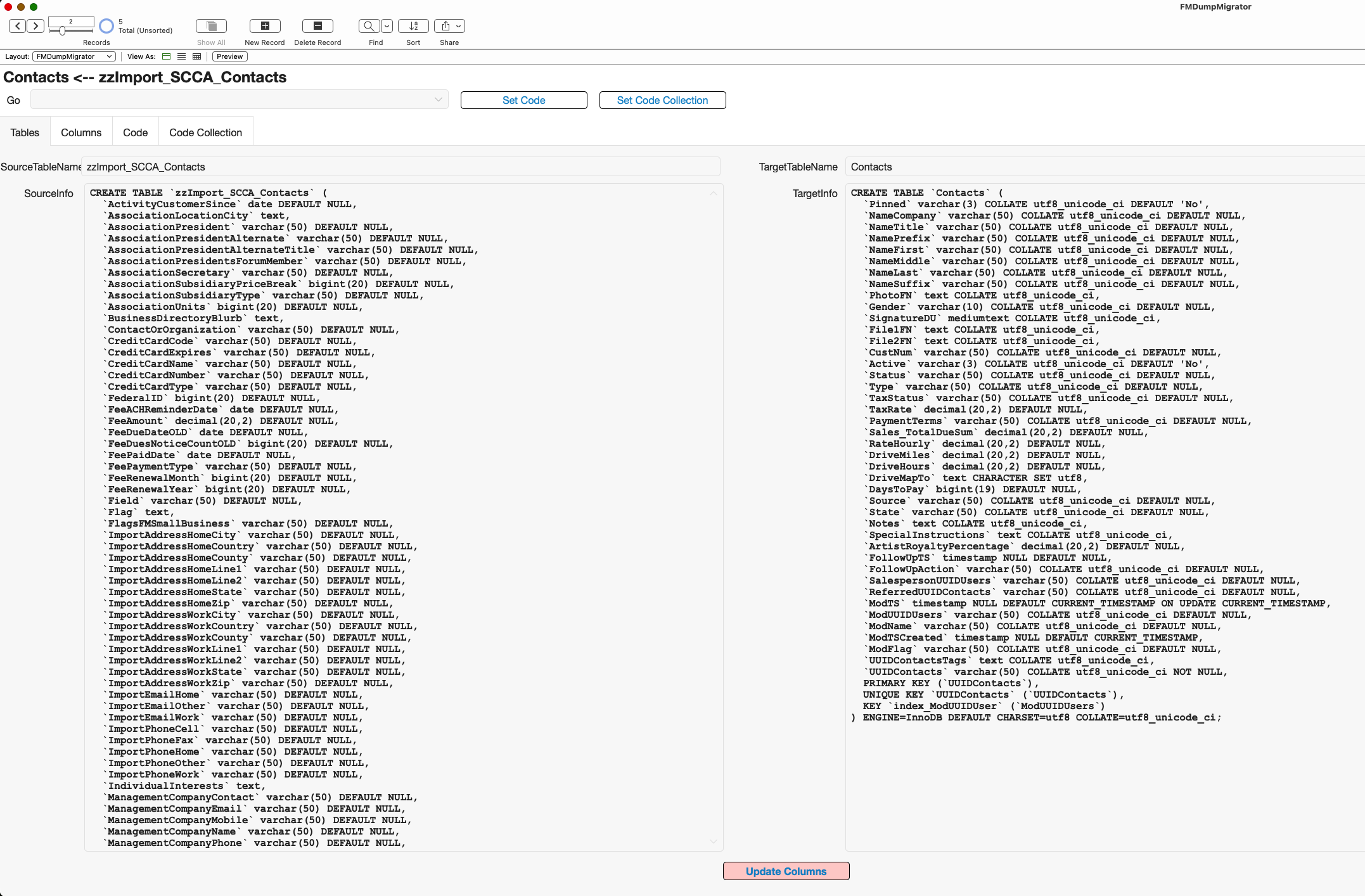Click the Find magnifier icon

click(369, 26)
